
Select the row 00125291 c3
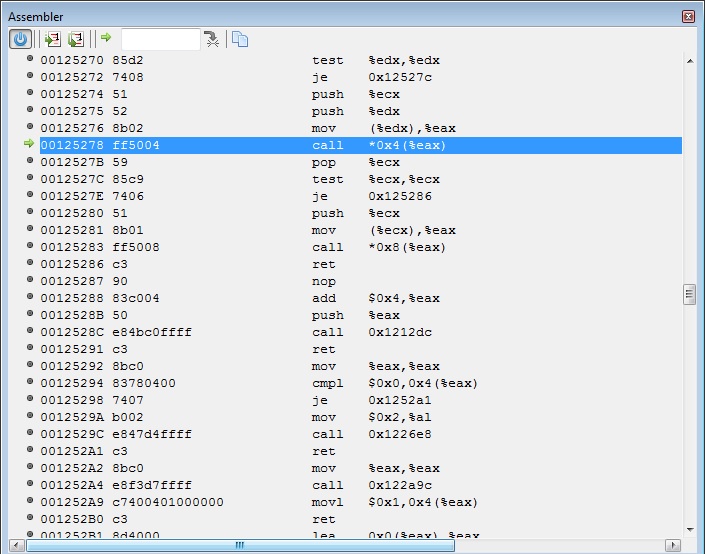click(361, 349)
